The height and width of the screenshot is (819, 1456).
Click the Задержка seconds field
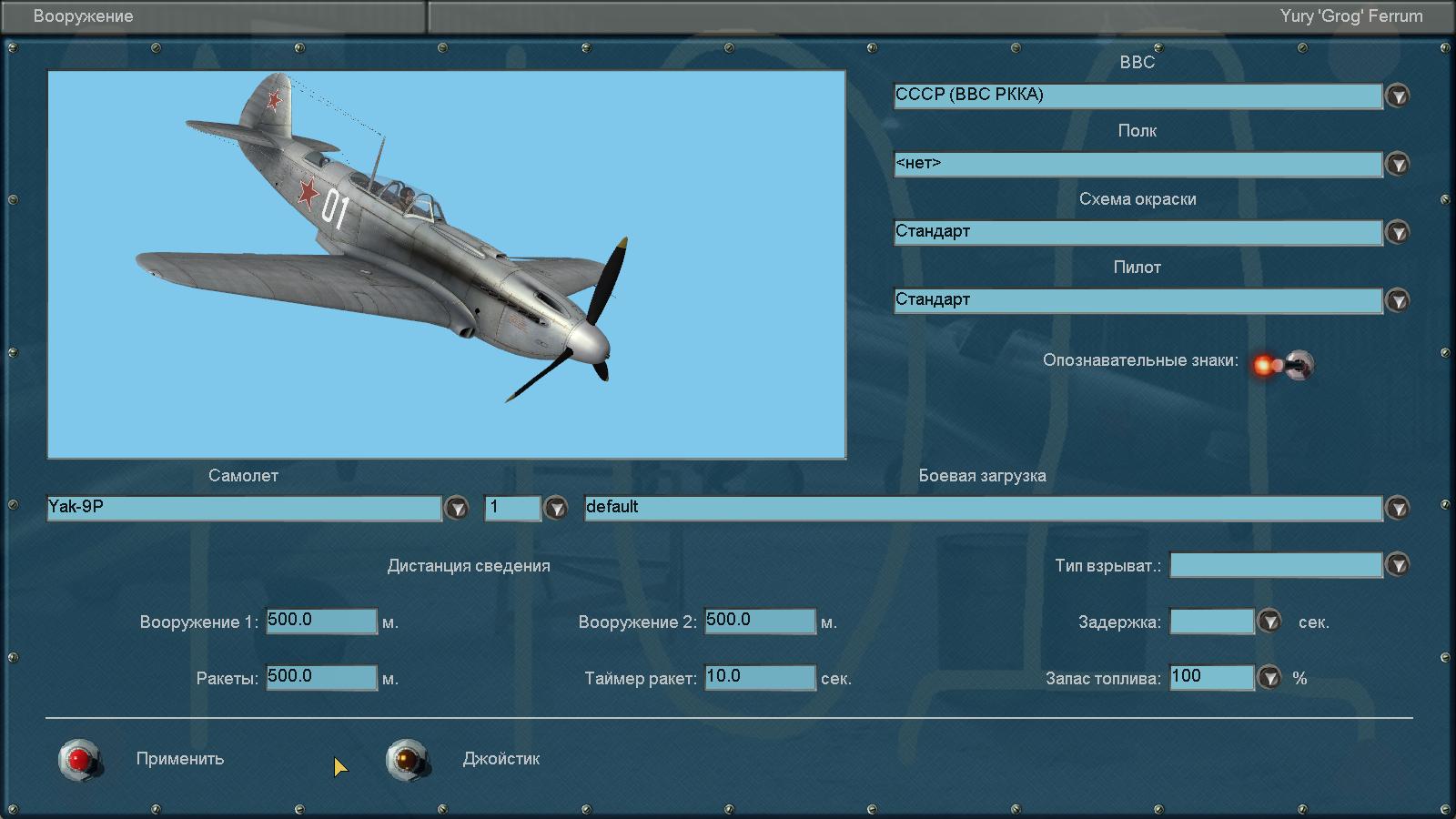click(x=1212, y=621)
